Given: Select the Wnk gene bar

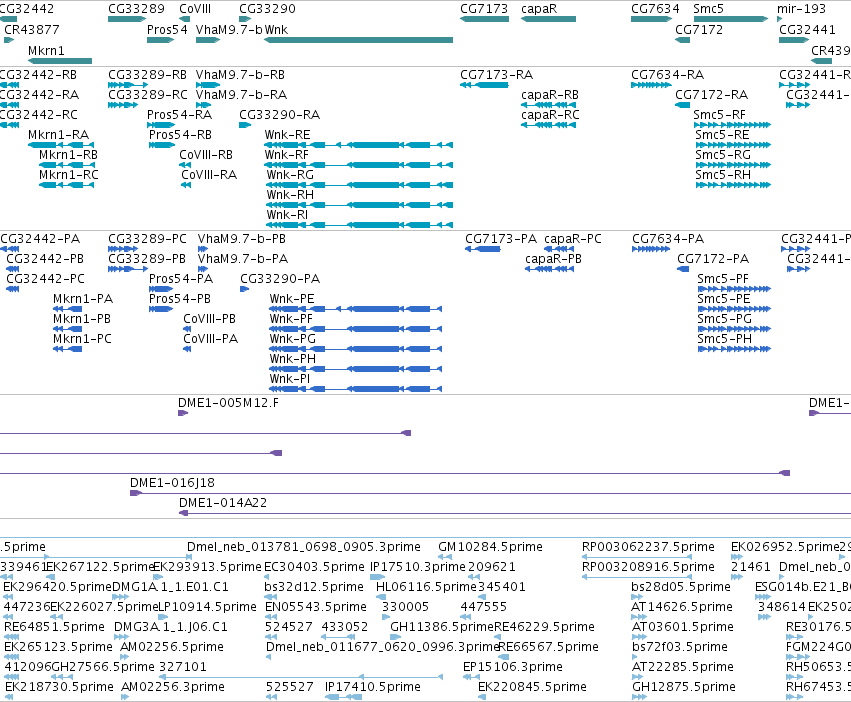Looking at the screenshot, I should [x=358, y=40].
